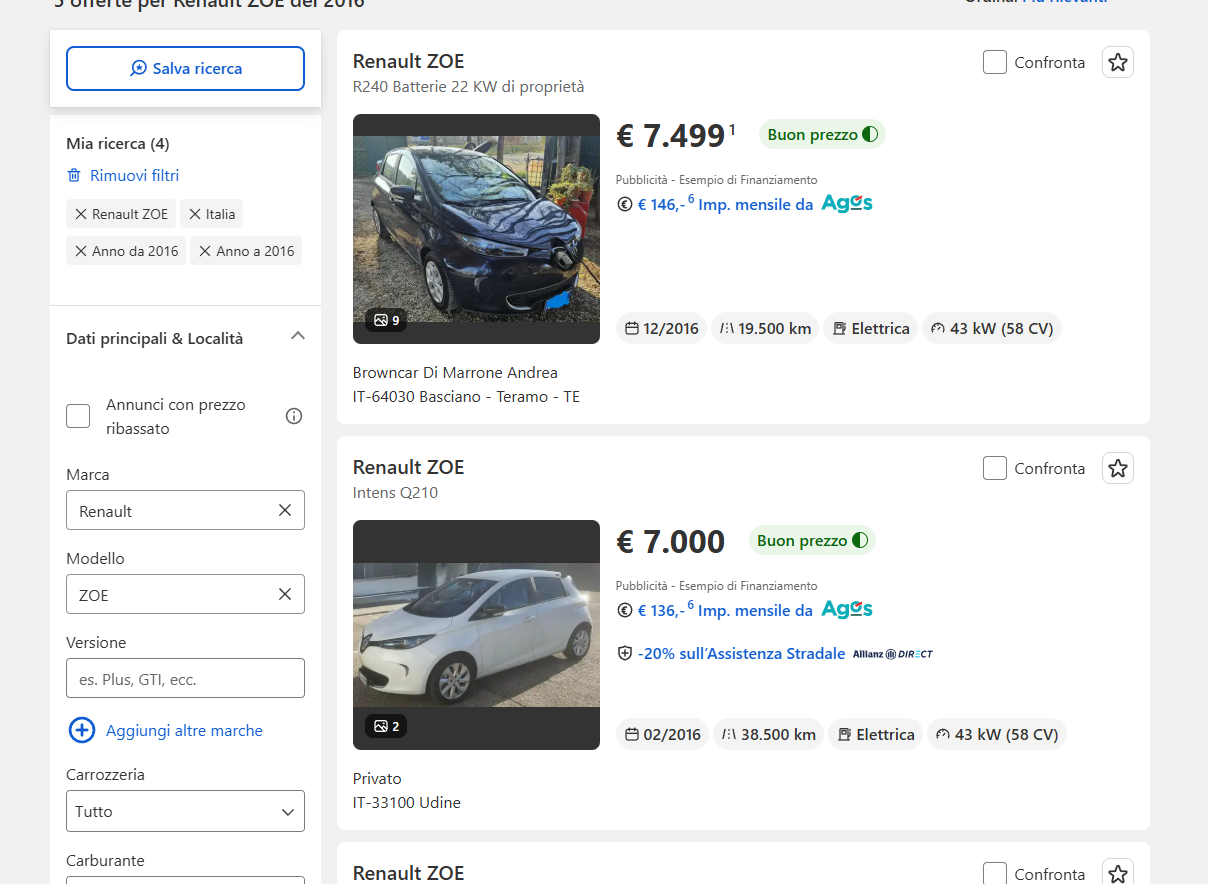Click Elettrica tag on first listing
Image resolution: width=1208 pixels, height=884 pixels.
pyautogui.click(x=871, y=328)
